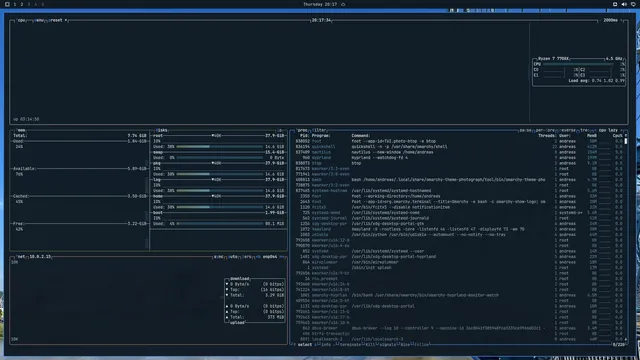Click the download Total 3.29 GiB value
The image size is (640, 360).
pyautogui.click(x=275, y=295)
